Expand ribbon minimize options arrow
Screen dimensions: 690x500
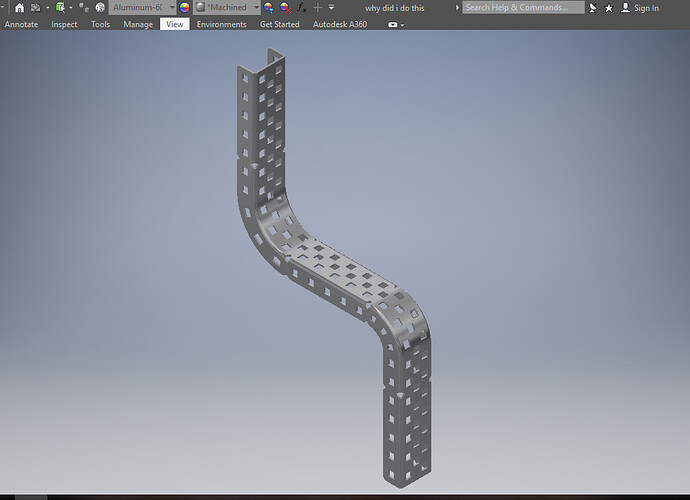[x=402, y=26]
